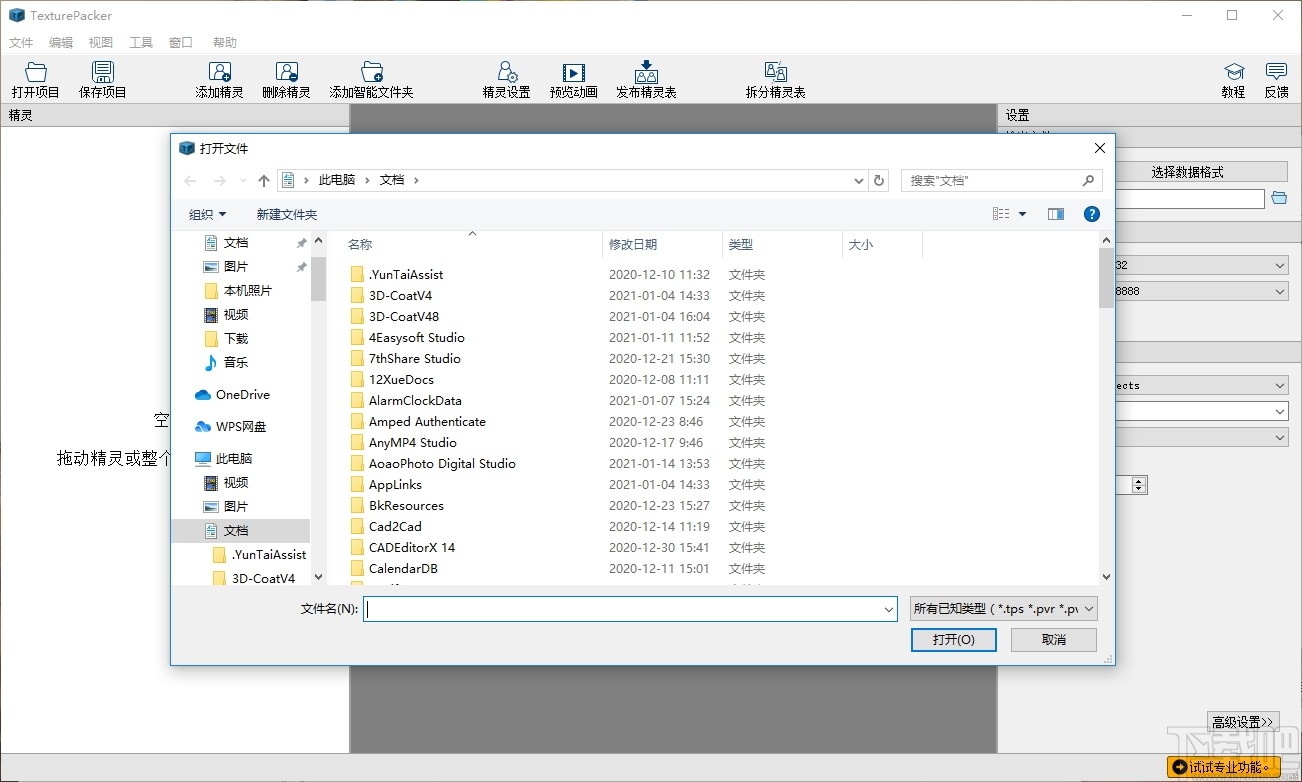Image resolution: width=1302 pixels, height=782 pixels.
Task: Refresh the folder listing in dialog
Action: pos(879,181)
